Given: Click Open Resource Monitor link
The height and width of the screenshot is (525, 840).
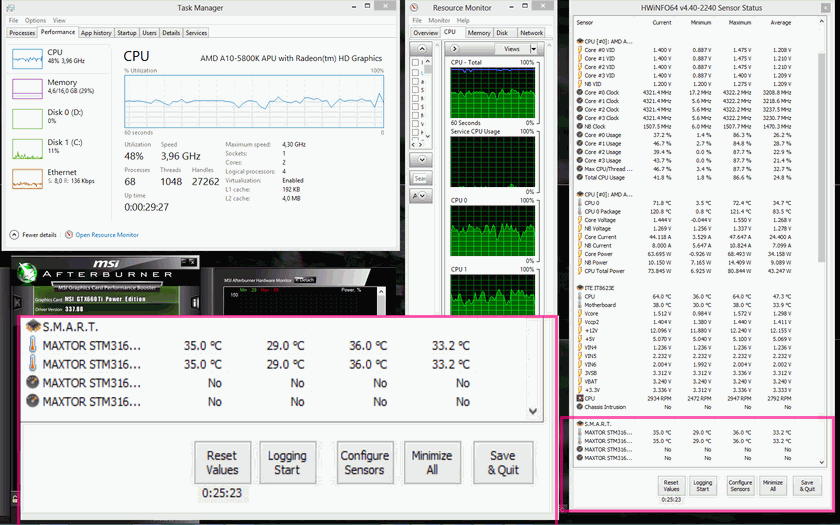Looking at the screenshot, I should click(107, 235).
